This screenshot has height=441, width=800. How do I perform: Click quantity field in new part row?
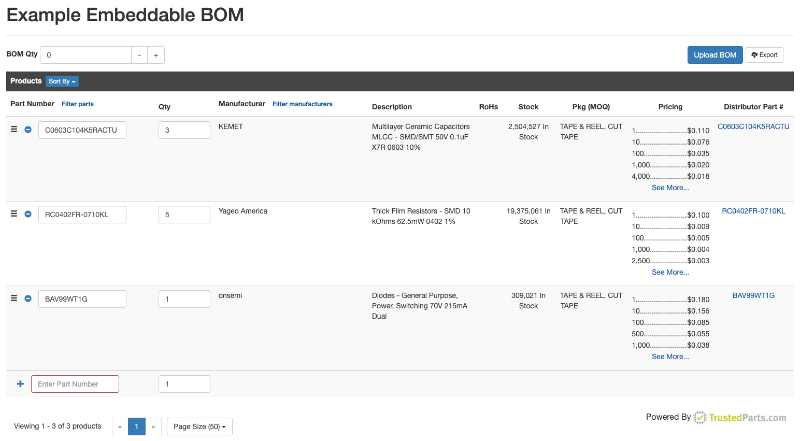pyautogui.click(x=184, y=384)
